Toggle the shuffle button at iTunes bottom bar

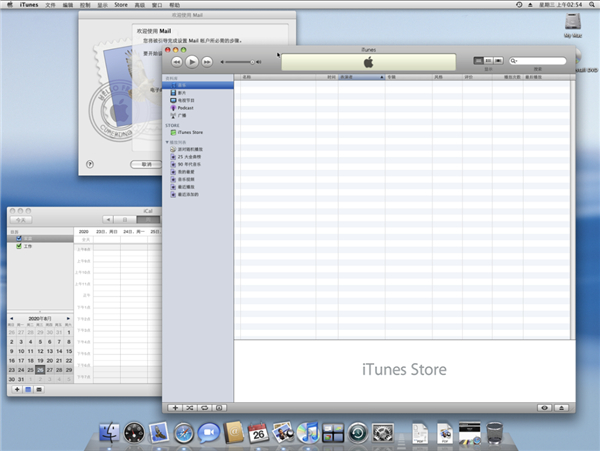coord(190,408)
